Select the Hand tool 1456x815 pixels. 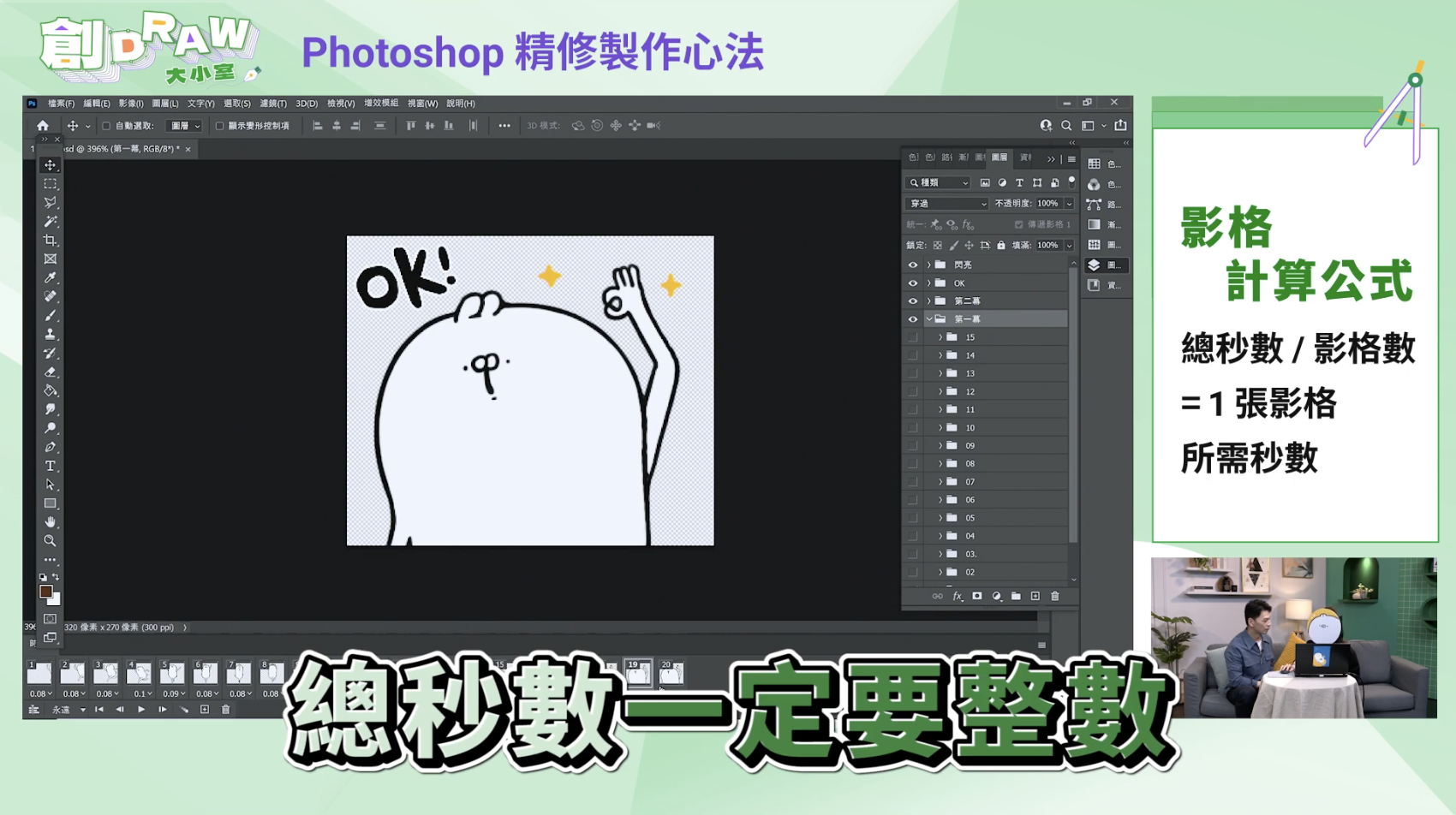[51, 521]
